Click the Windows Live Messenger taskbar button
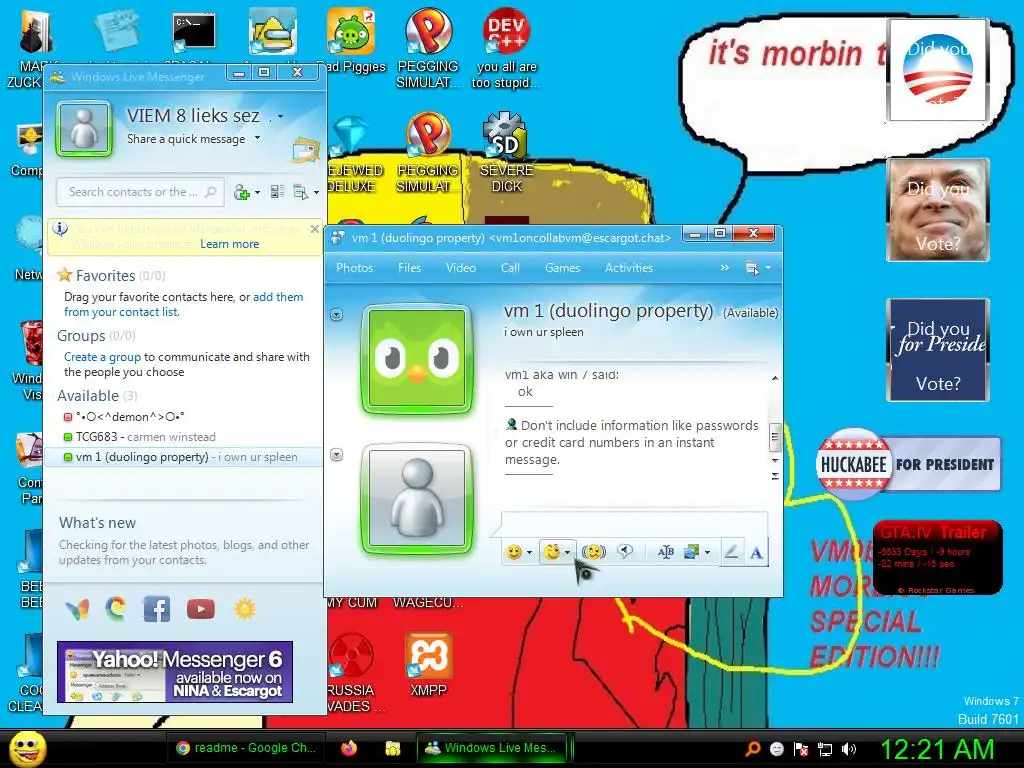This screenshot has width=1024, height=768. tap(493, 748)
